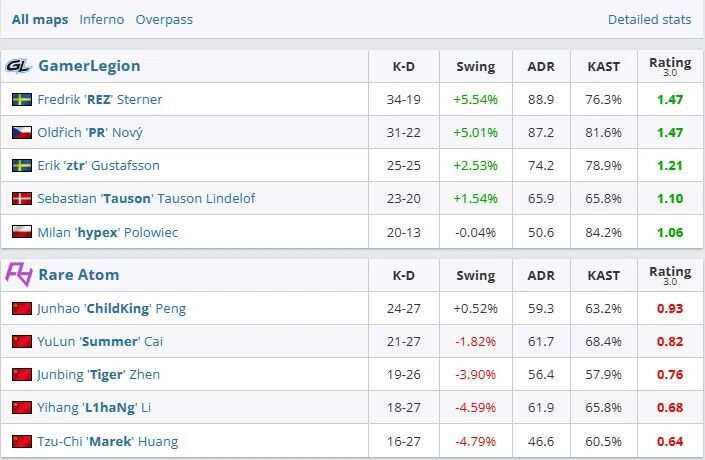Switch to the All maps tab

coord(40,19)
